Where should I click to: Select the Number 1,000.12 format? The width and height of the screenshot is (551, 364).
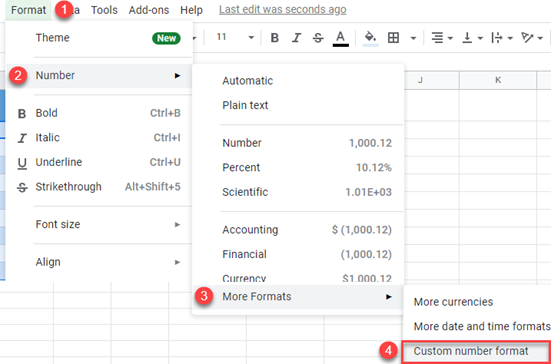[298, 143]
